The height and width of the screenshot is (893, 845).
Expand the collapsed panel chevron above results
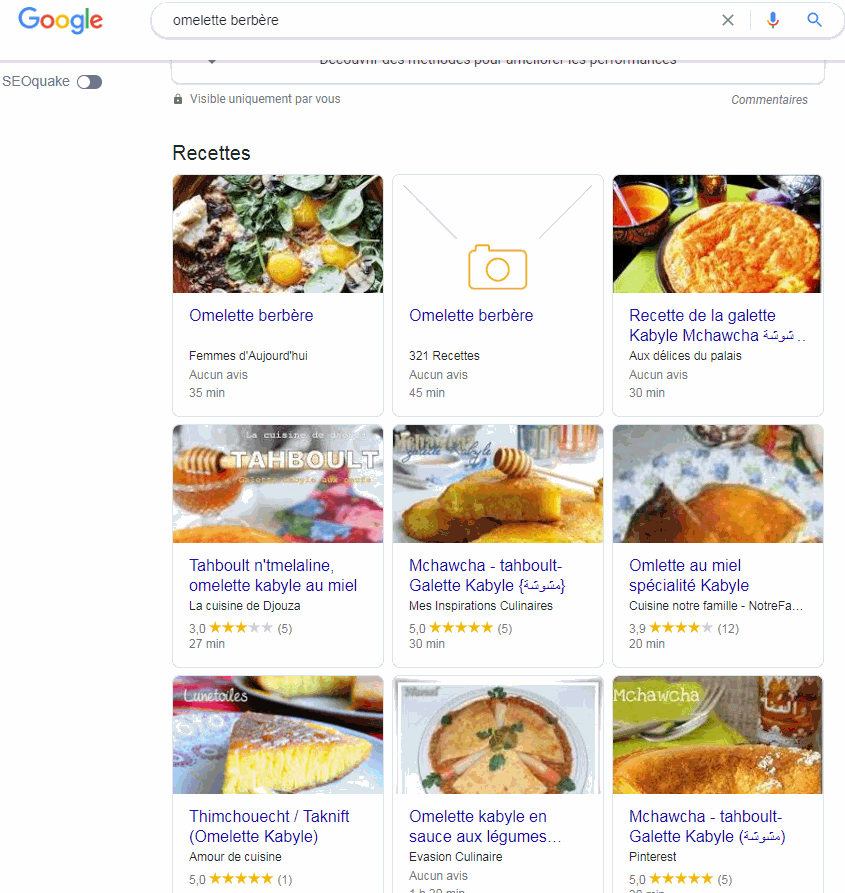212,61
